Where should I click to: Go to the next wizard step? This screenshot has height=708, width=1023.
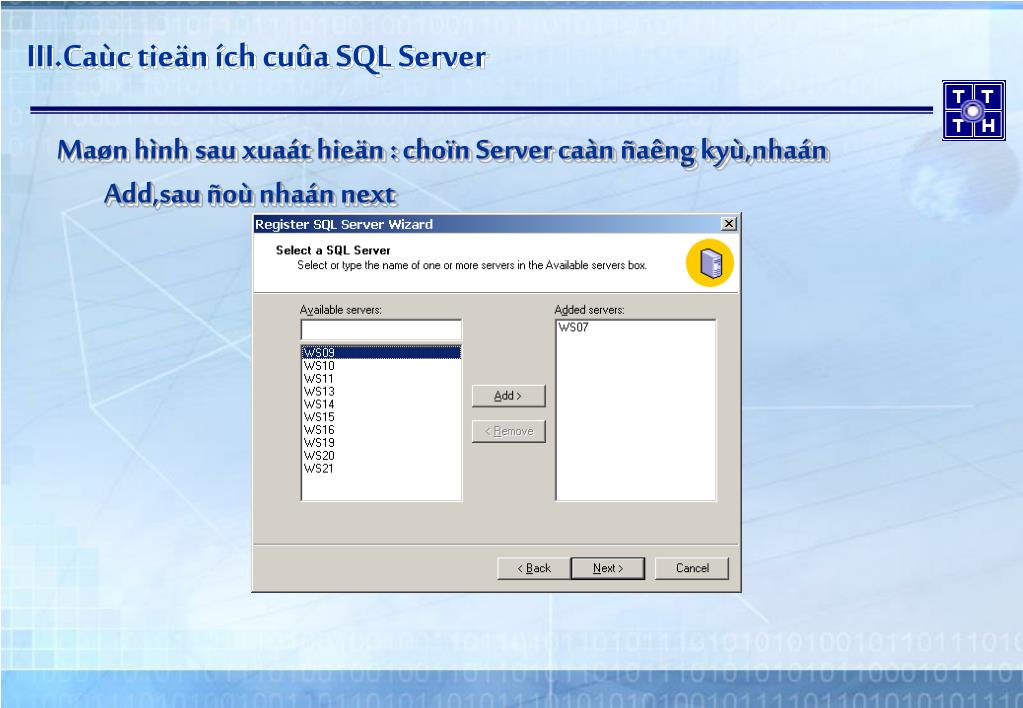pyautogui.click(x=607, y=568)
